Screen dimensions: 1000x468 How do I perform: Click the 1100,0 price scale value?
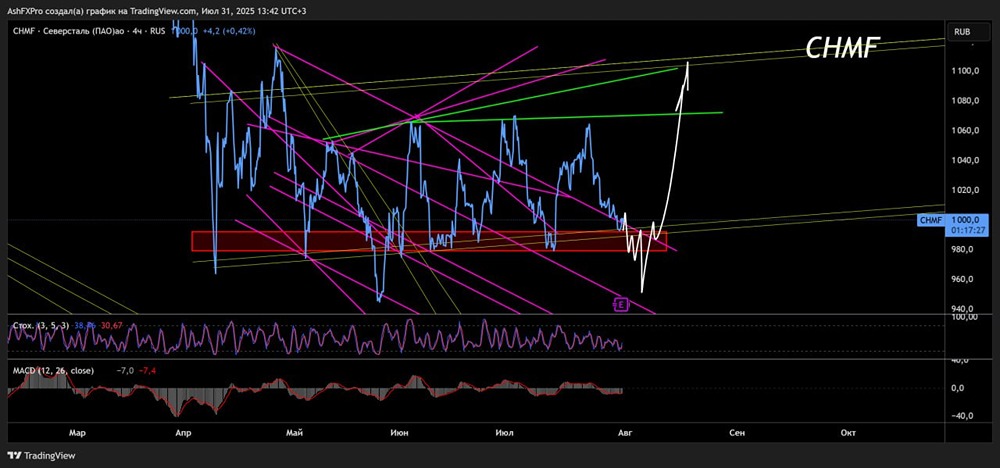(x=967, y=71)
